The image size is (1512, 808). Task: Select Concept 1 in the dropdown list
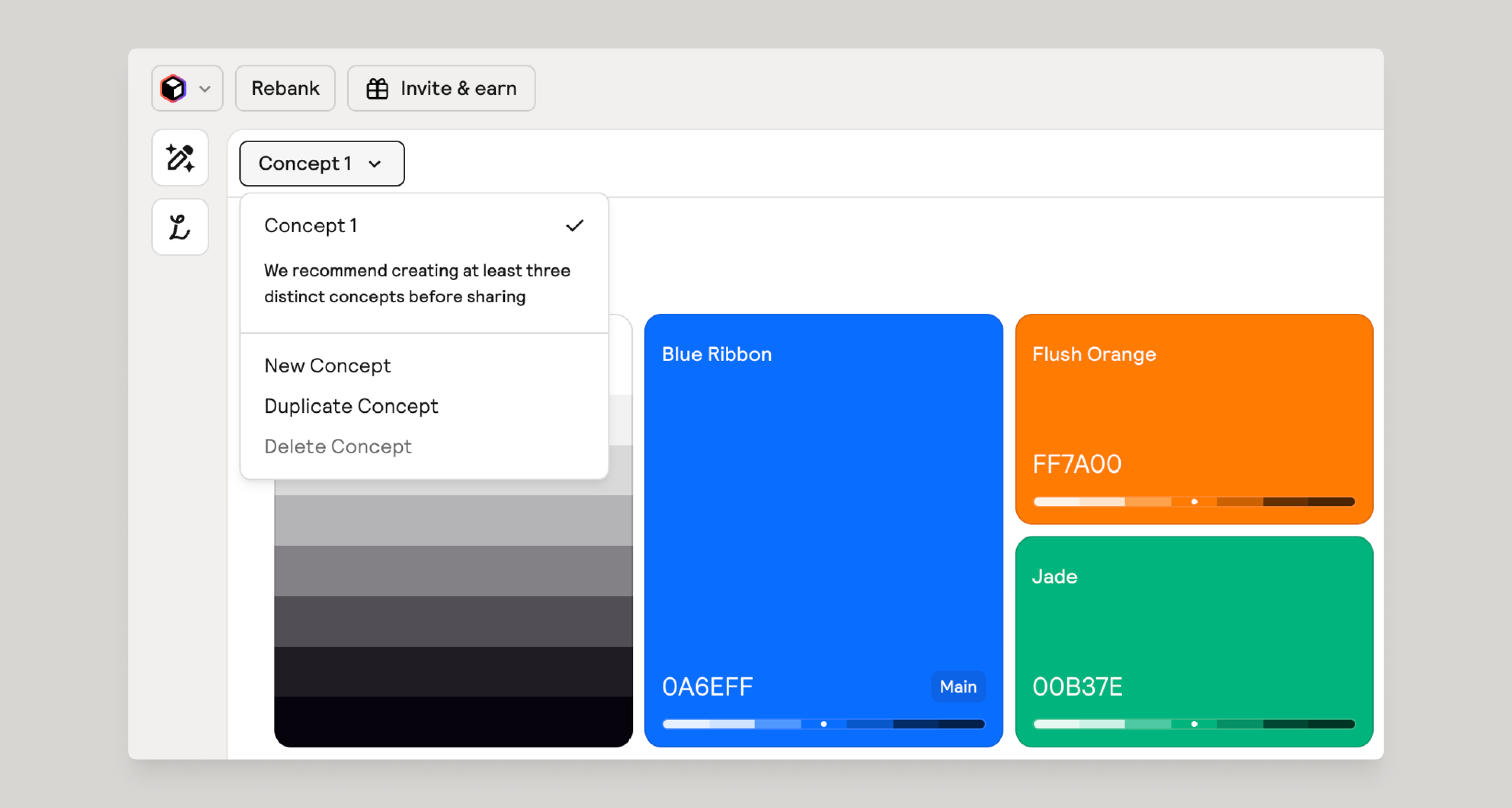311,225
